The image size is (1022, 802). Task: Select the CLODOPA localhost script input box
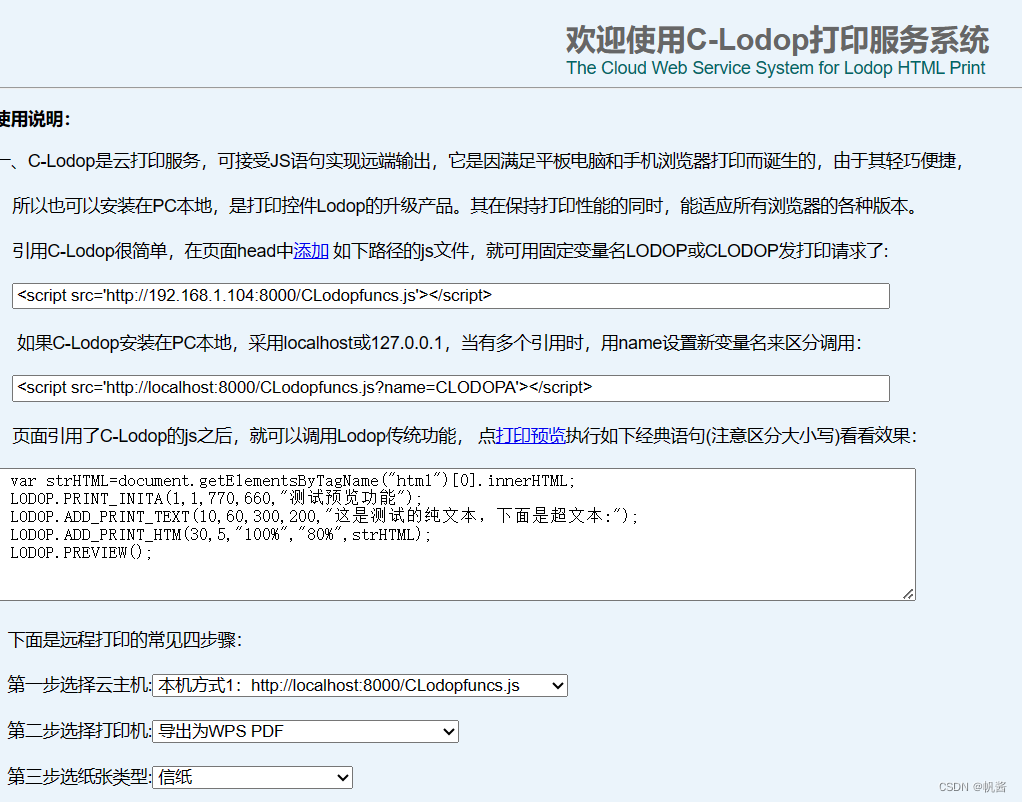[449, 388]
